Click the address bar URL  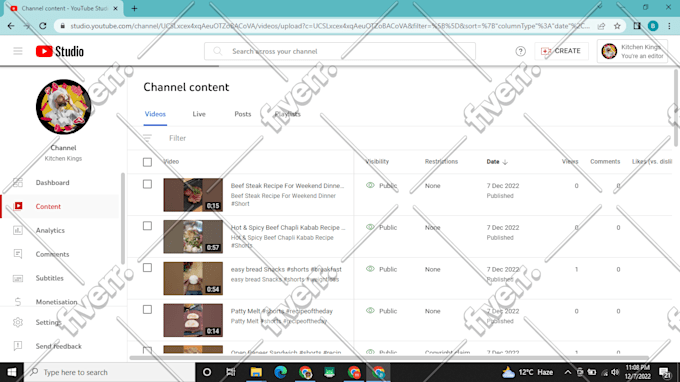pos(330,26)
